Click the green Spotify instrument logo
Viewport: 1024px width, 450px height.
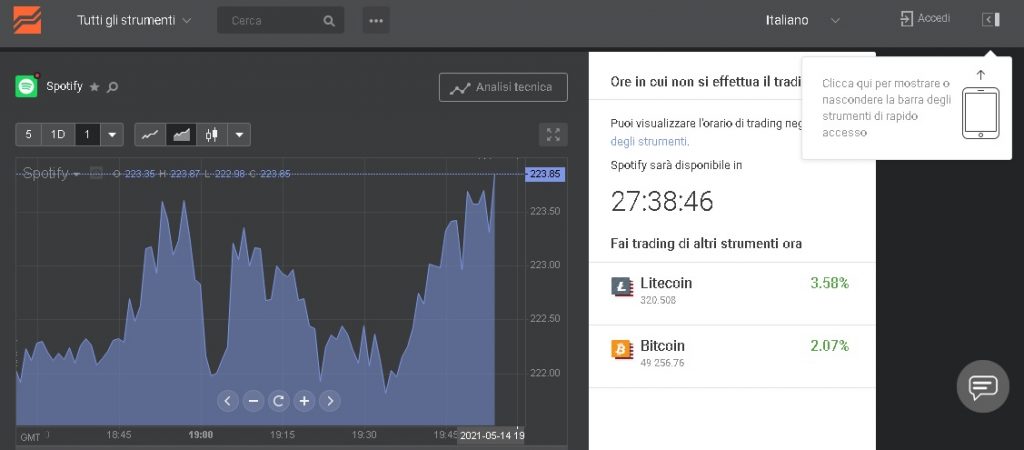(x=27, y=86)
